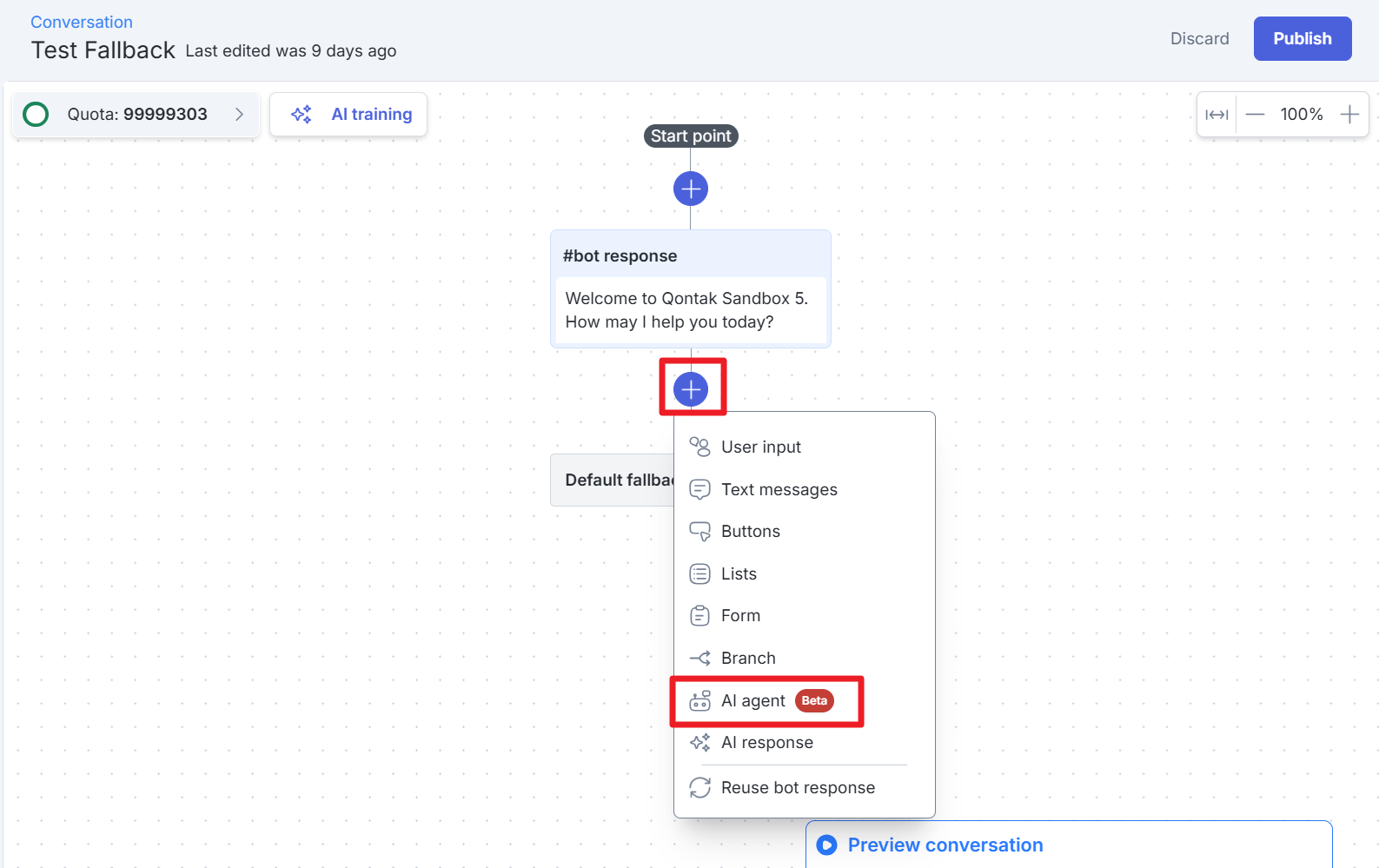Click the Preview conversation play icon

click(x=827, y=845)
